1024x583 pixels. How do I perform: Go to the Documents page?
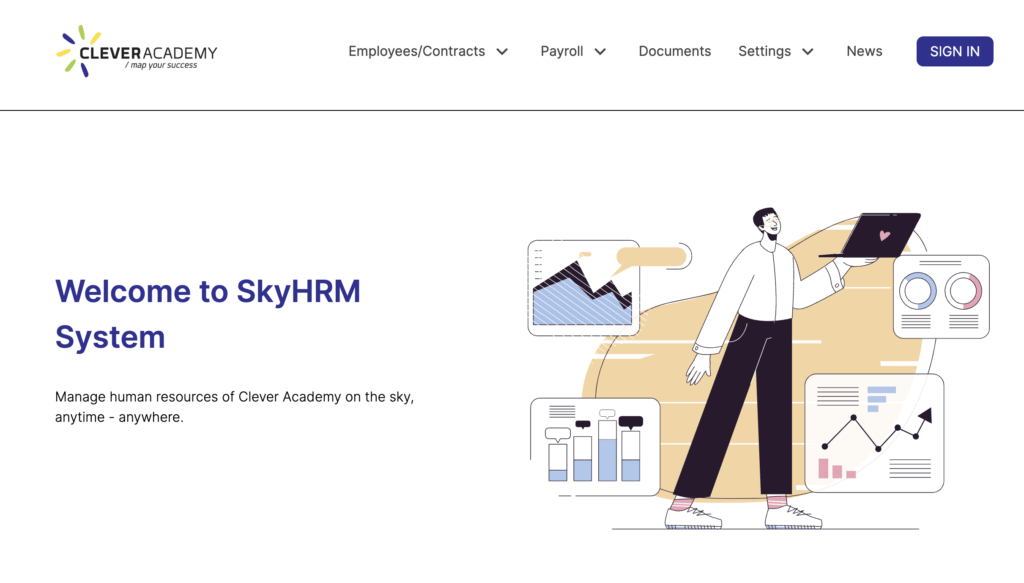point(675,51)
